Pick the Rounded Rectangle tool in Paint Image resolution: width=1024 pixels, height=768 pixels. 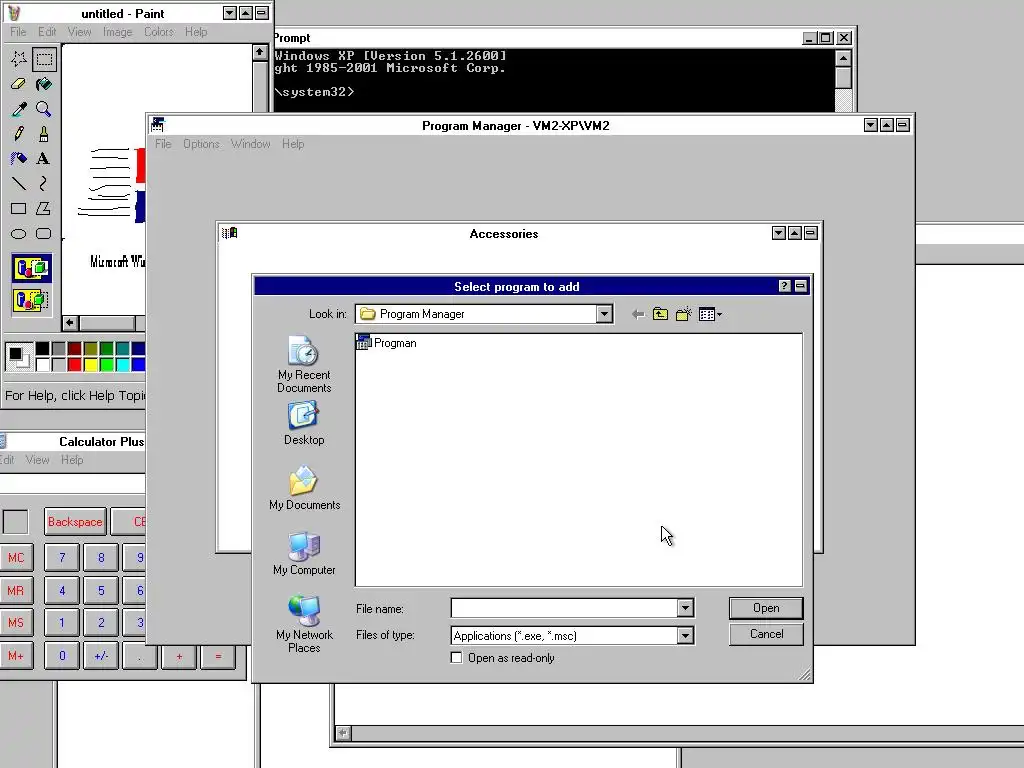44,233
